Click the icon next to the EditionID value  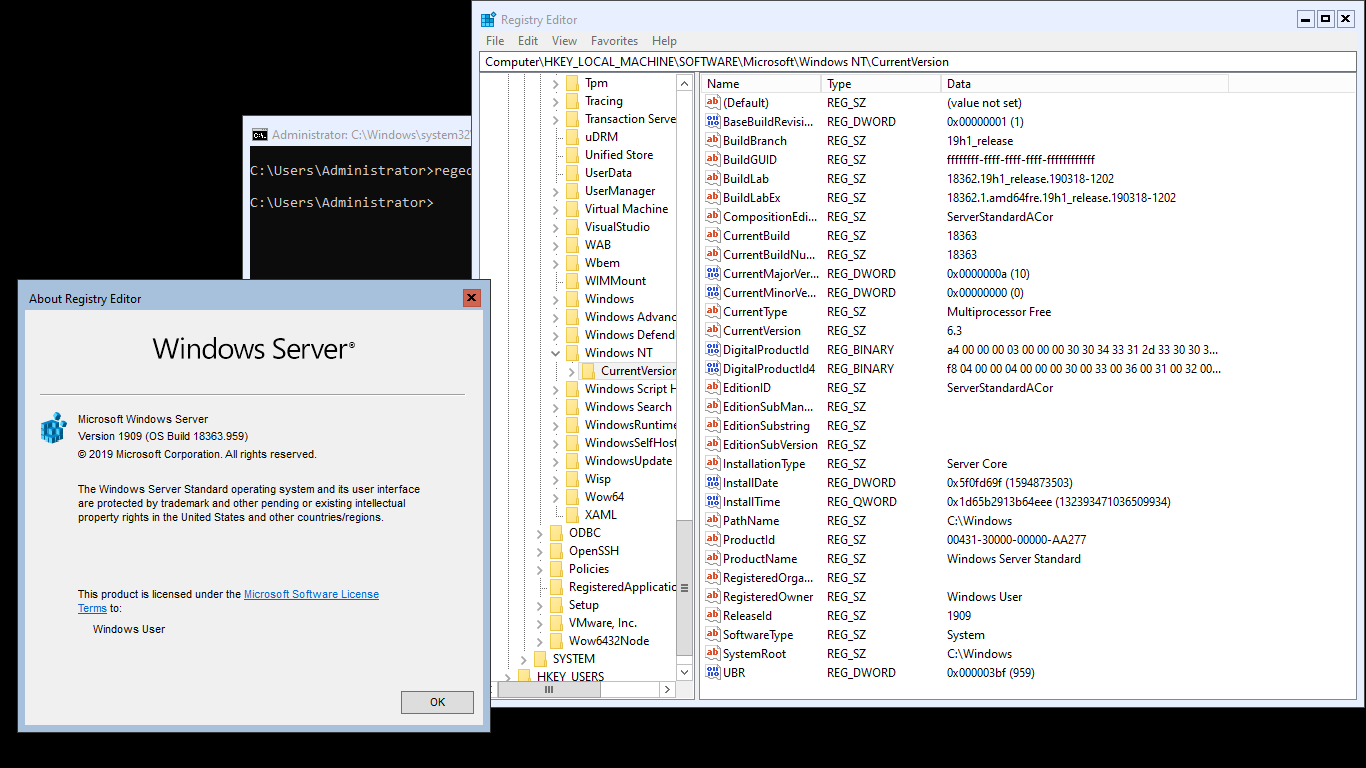pos(713,387)
